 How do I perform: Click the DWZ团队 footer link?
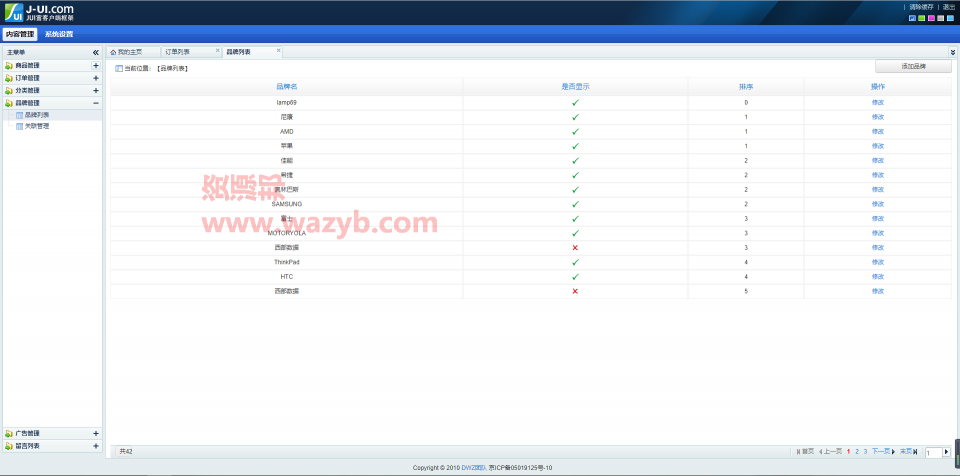click(473, 468)
